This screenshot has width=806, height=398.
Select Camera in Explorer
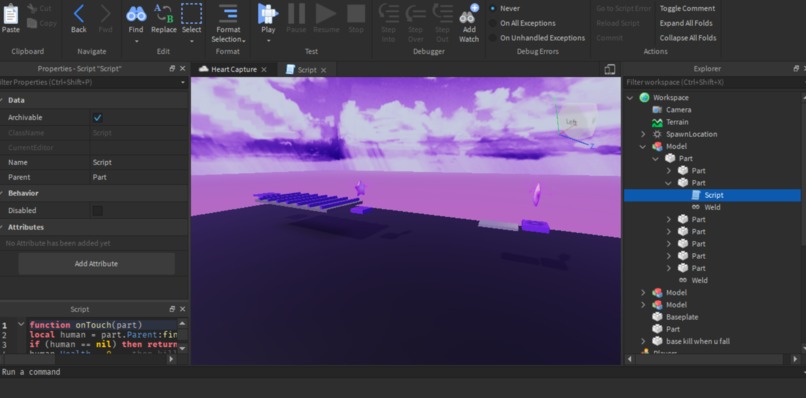click(679, 110)
